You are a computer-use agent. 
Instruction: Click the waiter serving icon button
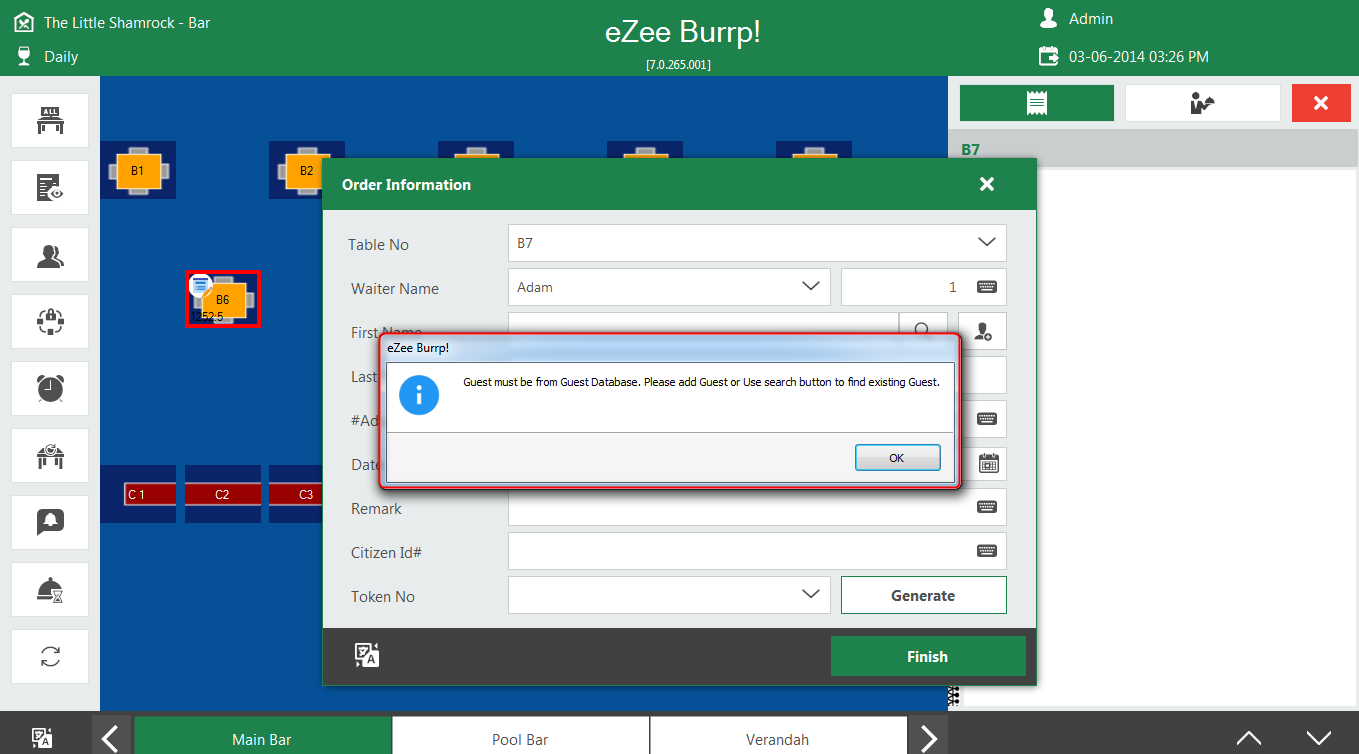(1203, 103)
